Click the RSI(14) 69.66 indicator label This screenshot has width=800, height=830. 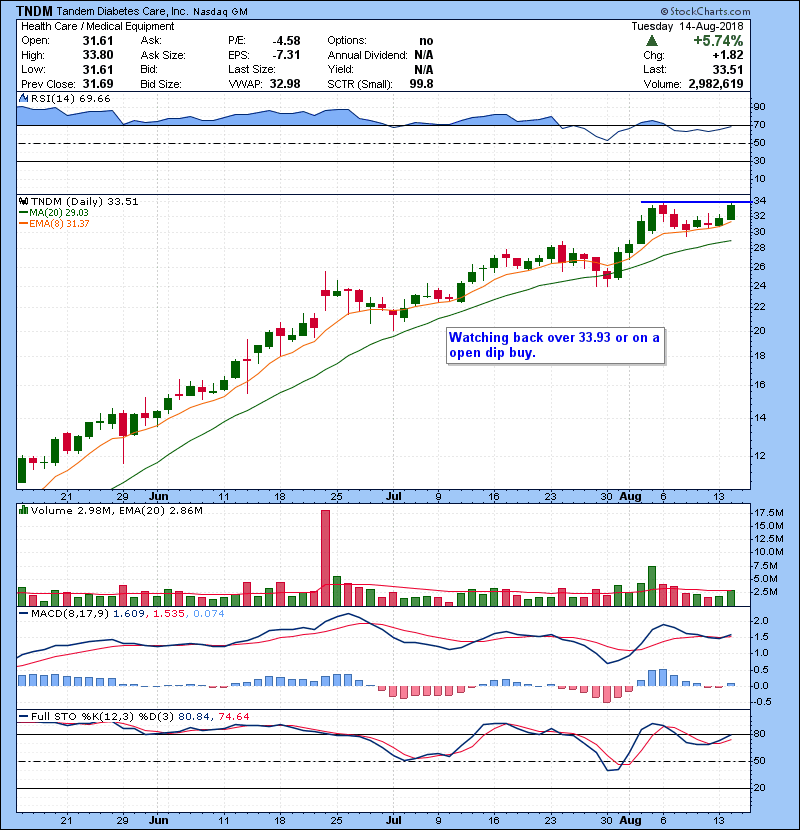click(x=70, y=98)
